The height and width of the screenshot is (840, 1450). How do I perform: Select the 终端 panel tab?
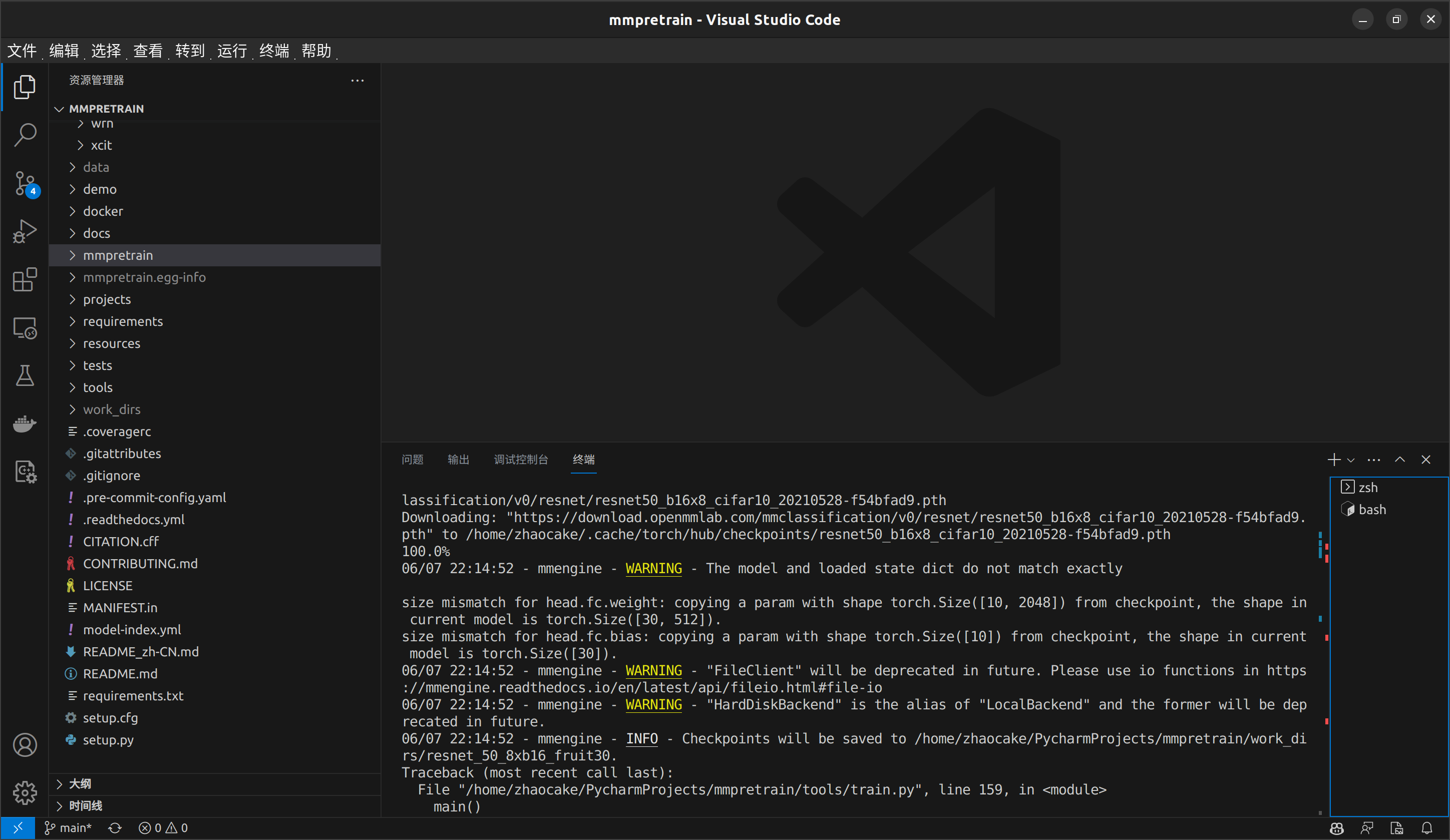(583, 460)
